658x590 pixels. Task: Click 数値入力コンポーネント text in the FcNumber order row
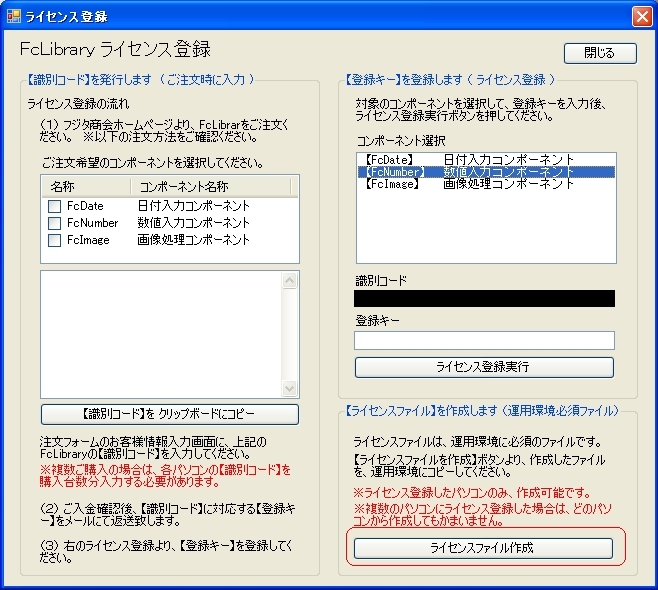[193, 223]
